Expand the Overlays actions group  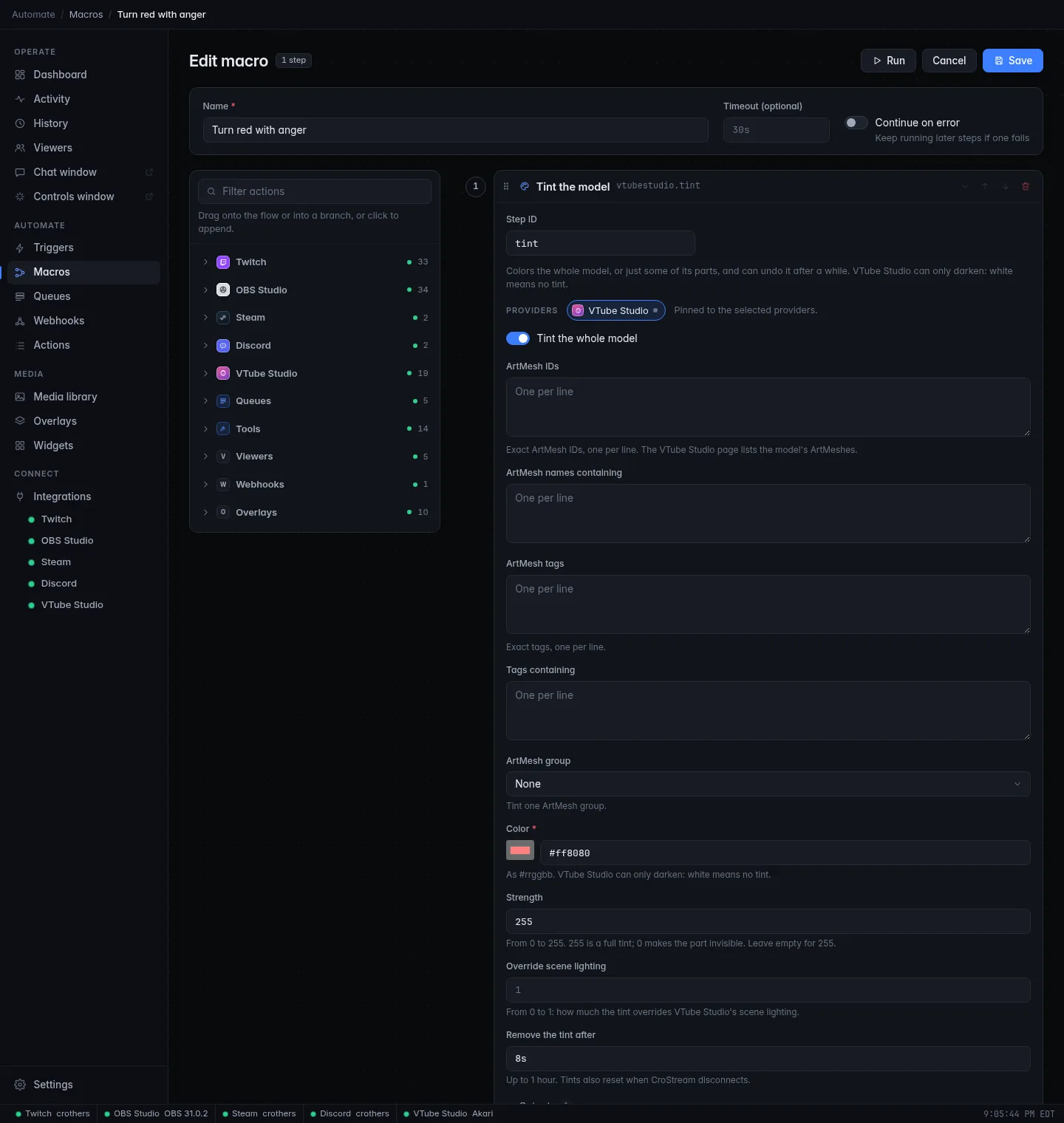pyautogui.click(x=315, y=512)
